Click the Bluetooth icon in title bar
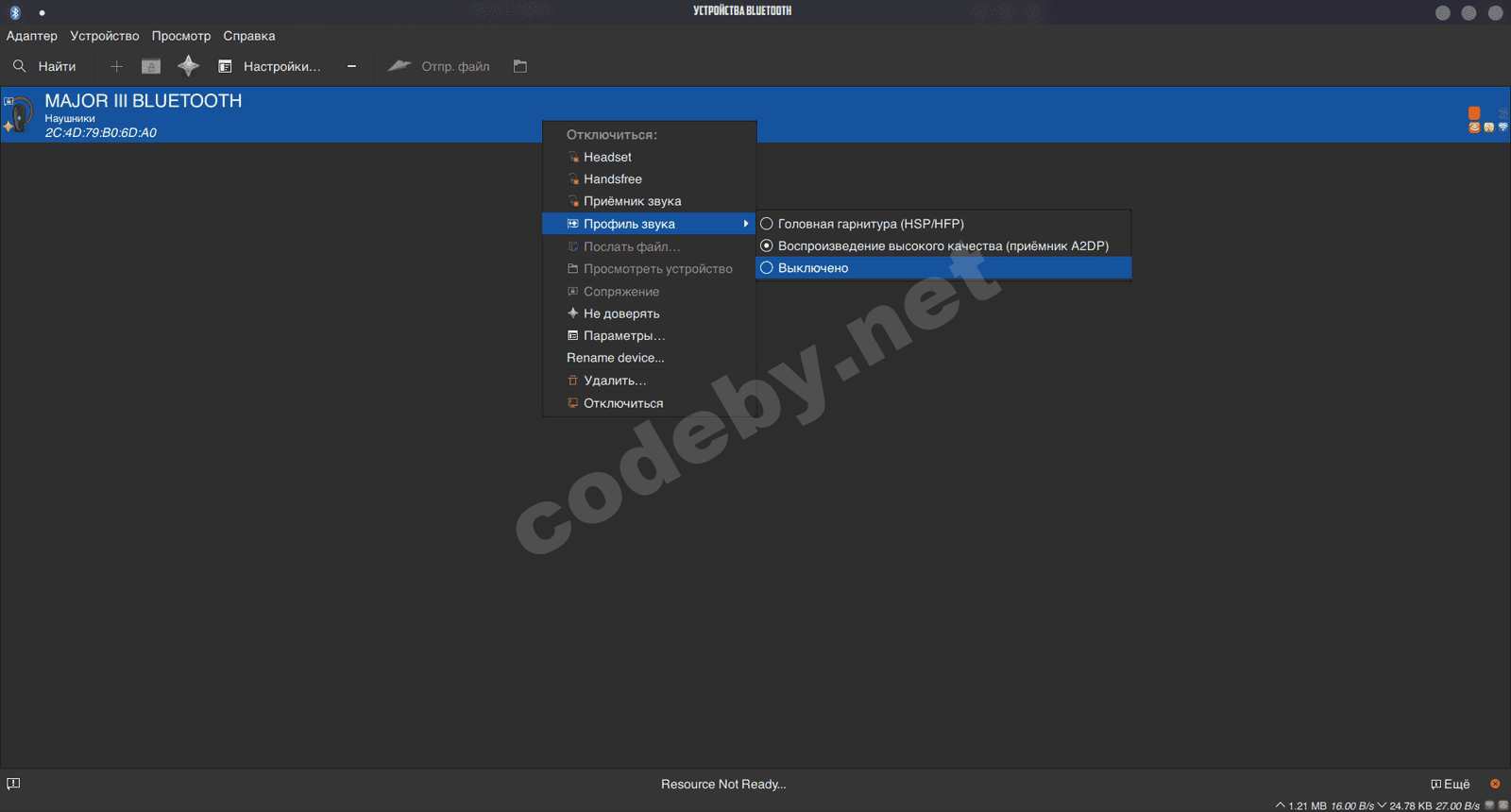This screenshot has height=812, width=1511. pos(15,12)
